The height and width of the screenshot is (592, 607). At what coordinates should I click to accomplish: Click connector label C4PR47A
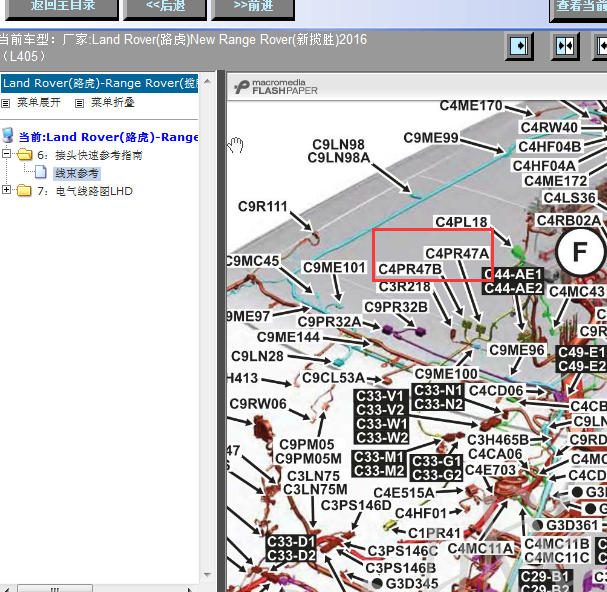tap(457, 253)
